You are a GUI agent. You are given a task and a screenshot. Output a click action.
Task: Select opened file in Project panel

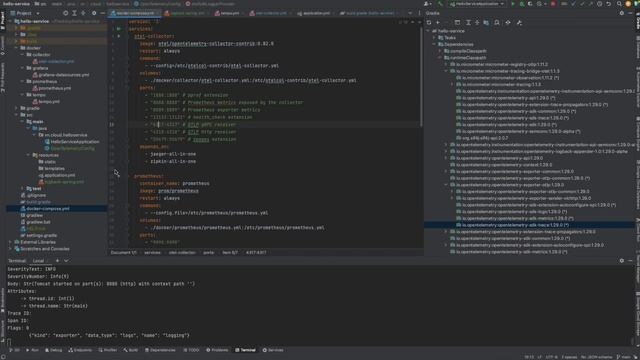[x=65, y=13]
